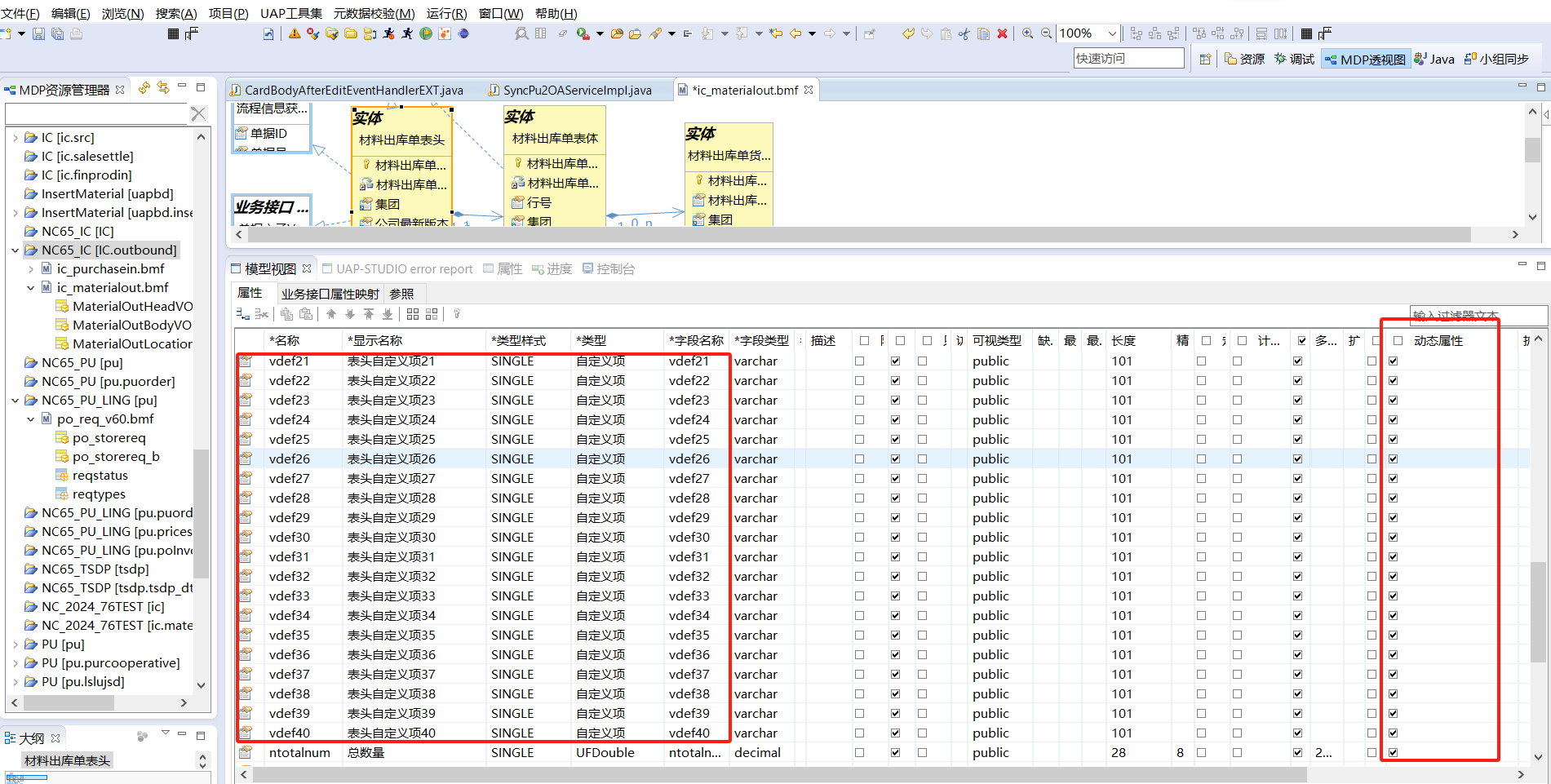Image resolution: width=1551 pixels, height=784 pixels.
Task: Collapse the po_req_v60.bmf tree node
Action: click(31, 419)
